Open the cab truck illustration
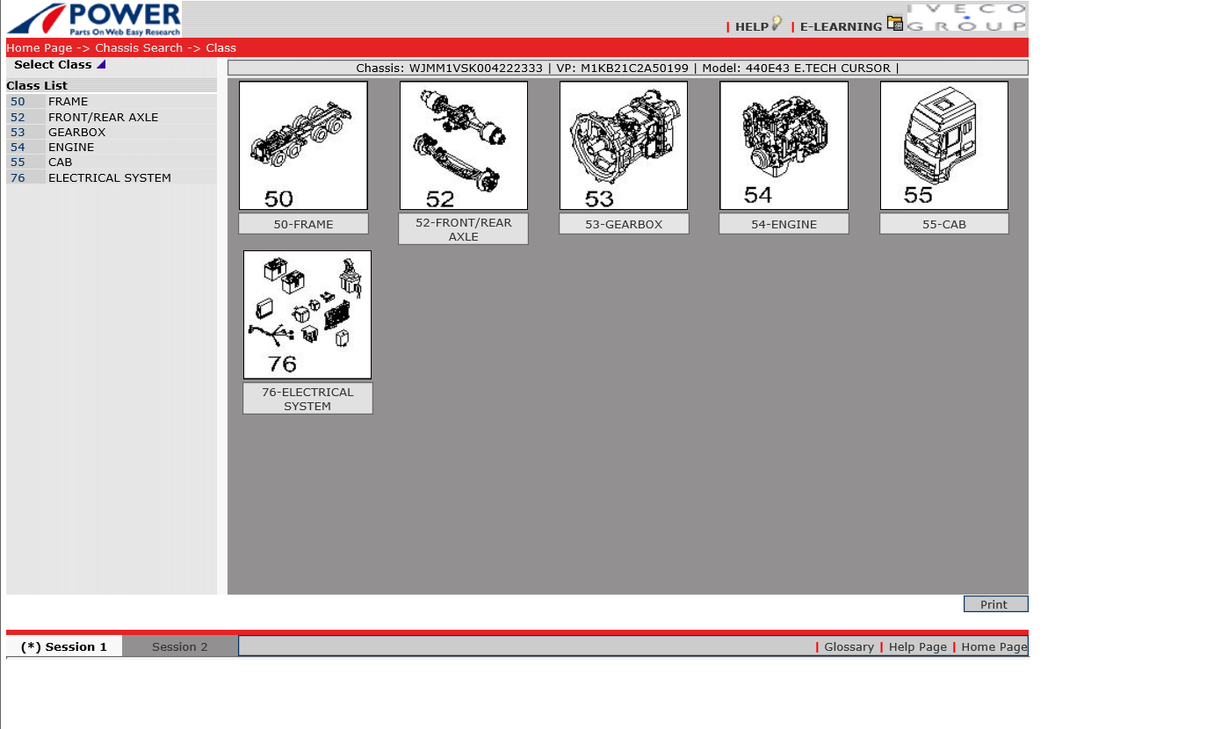 [943, 145]
